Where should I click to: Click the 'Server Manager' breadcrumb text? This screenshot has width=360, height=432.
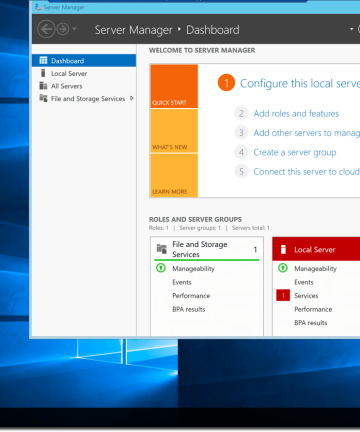134,30
